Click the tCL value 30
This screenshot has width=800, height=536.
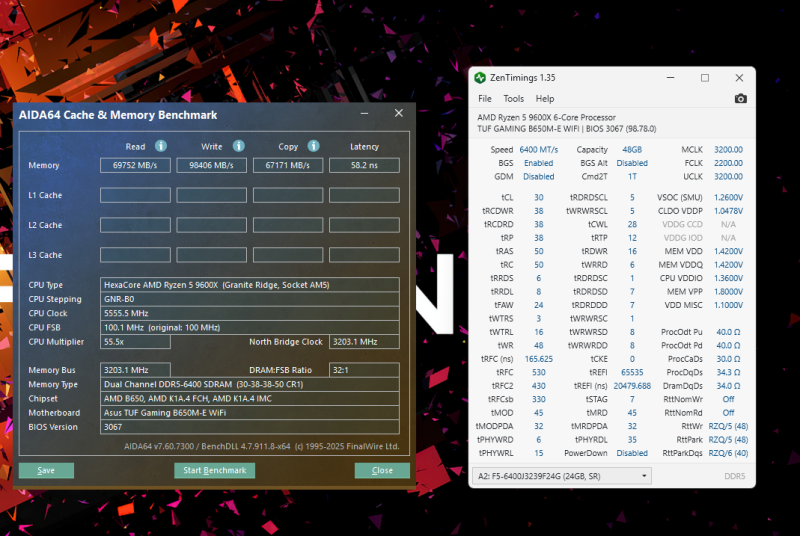538,197
